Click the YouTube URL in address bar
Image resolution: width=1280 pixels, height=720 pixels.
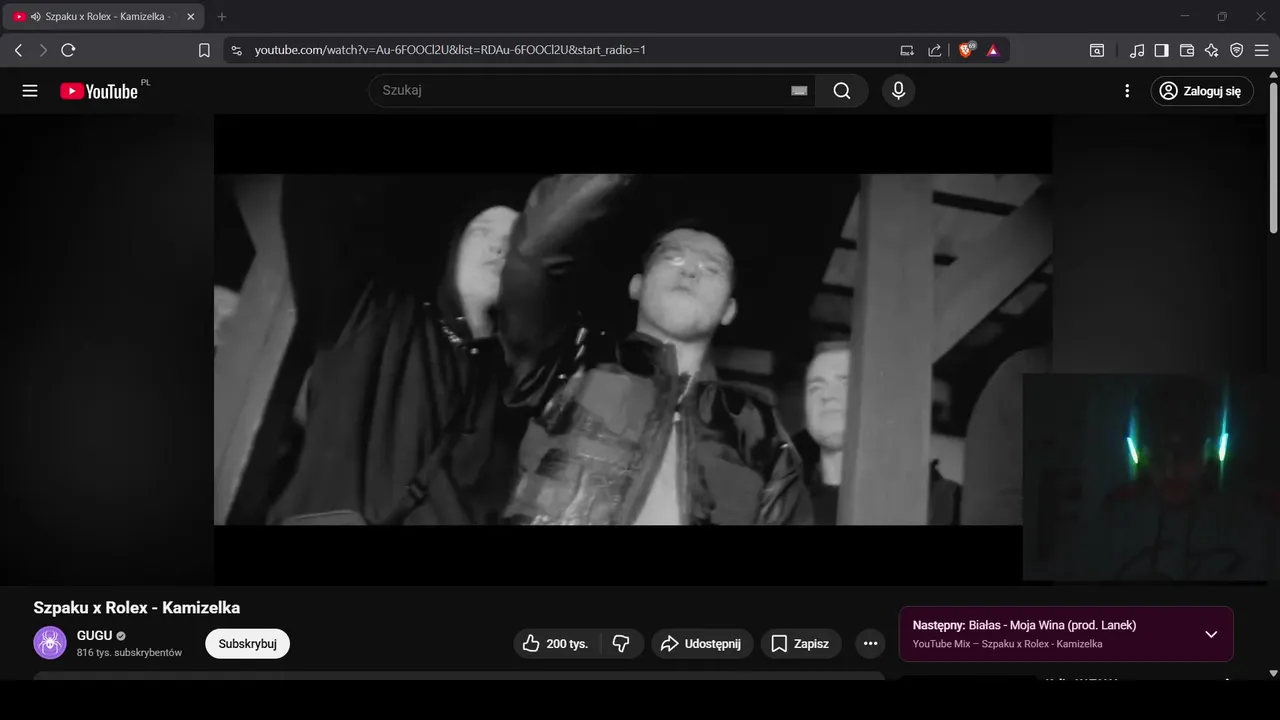(x=450, y=50)
